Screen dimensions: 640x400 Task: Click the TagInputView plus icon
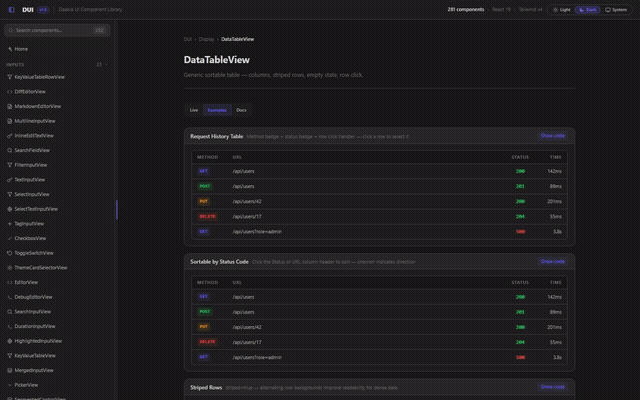9,224
